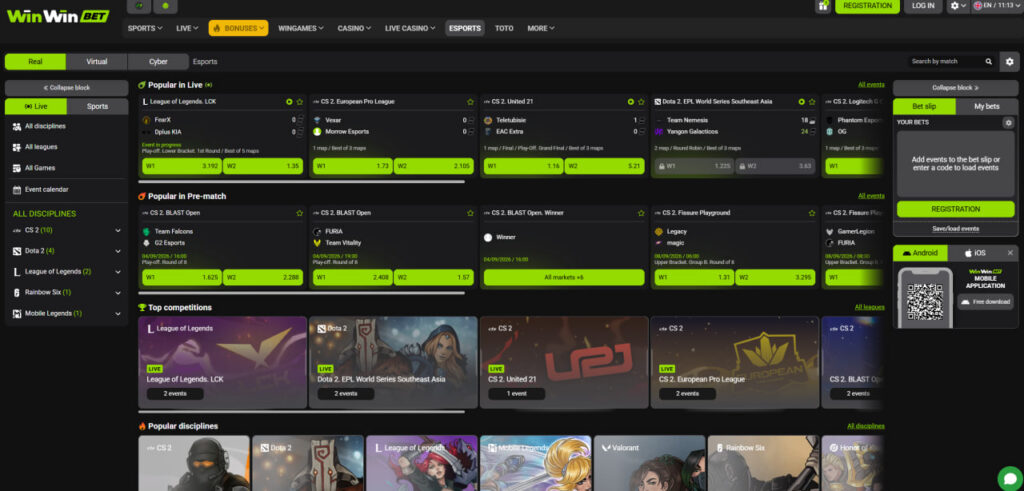The image size is (1024, 491).
Task: Open Save/load events link
Action: pos(955,229)
